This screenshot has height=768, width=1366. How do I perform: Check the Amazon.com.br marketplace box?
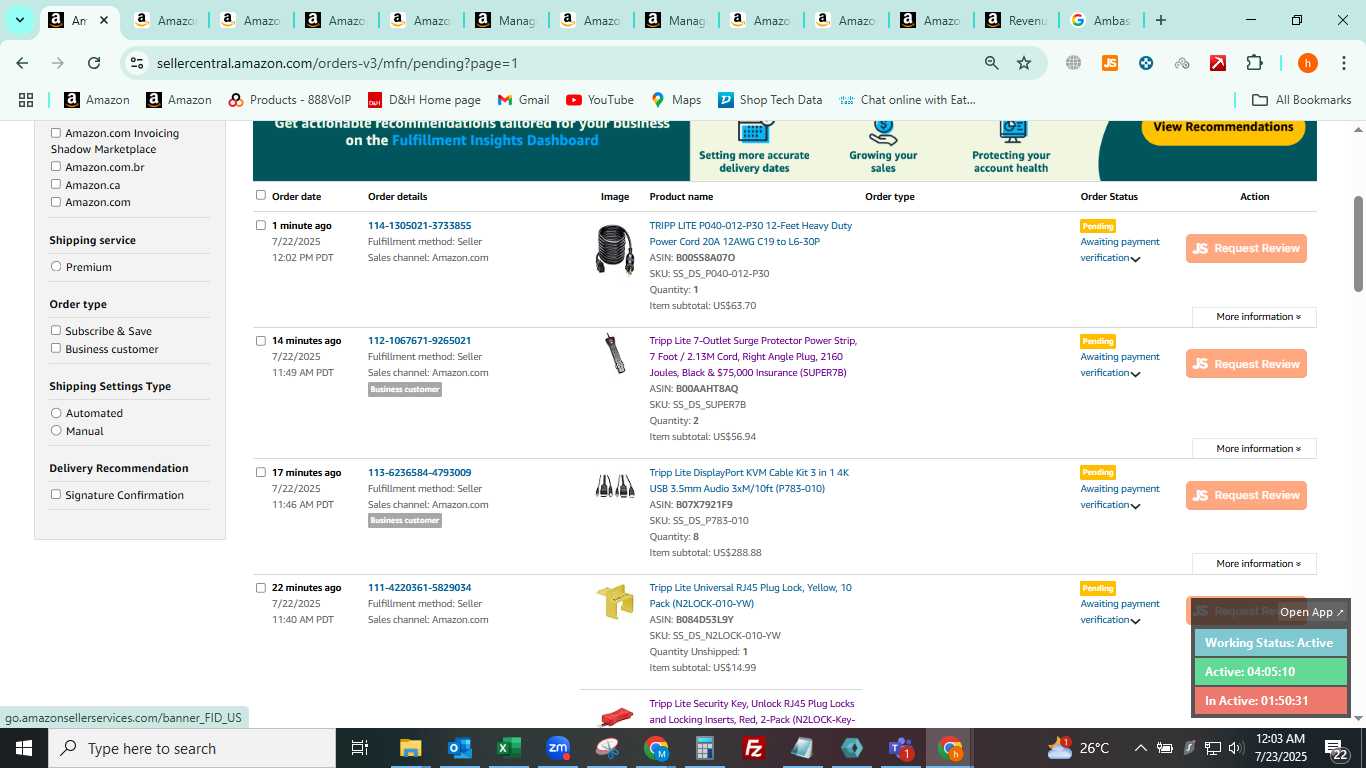pyautogui.click(x=56, y=167)
